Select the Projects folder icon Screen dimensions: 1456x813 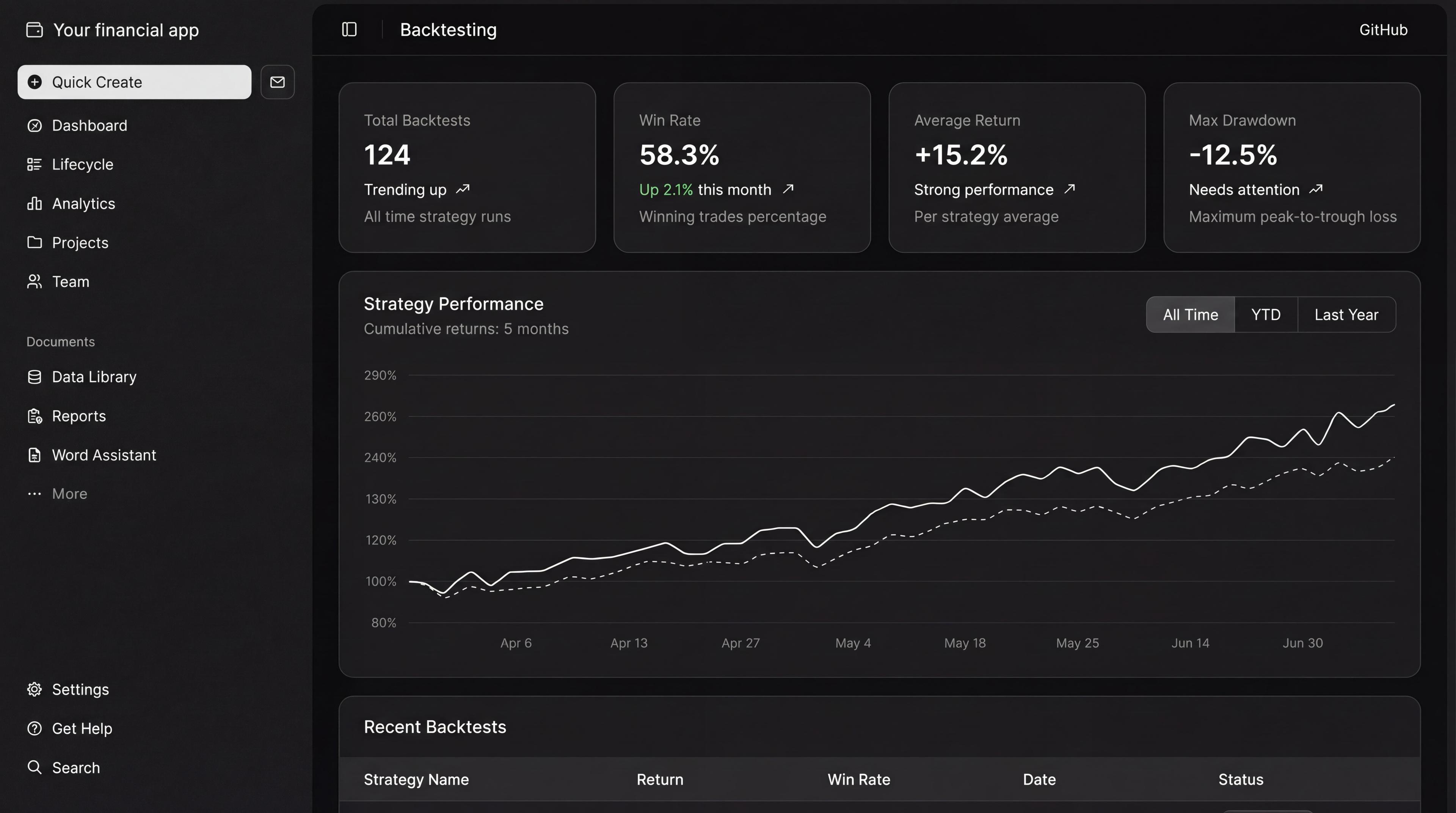pyautogui.click(x=35, y=242)
